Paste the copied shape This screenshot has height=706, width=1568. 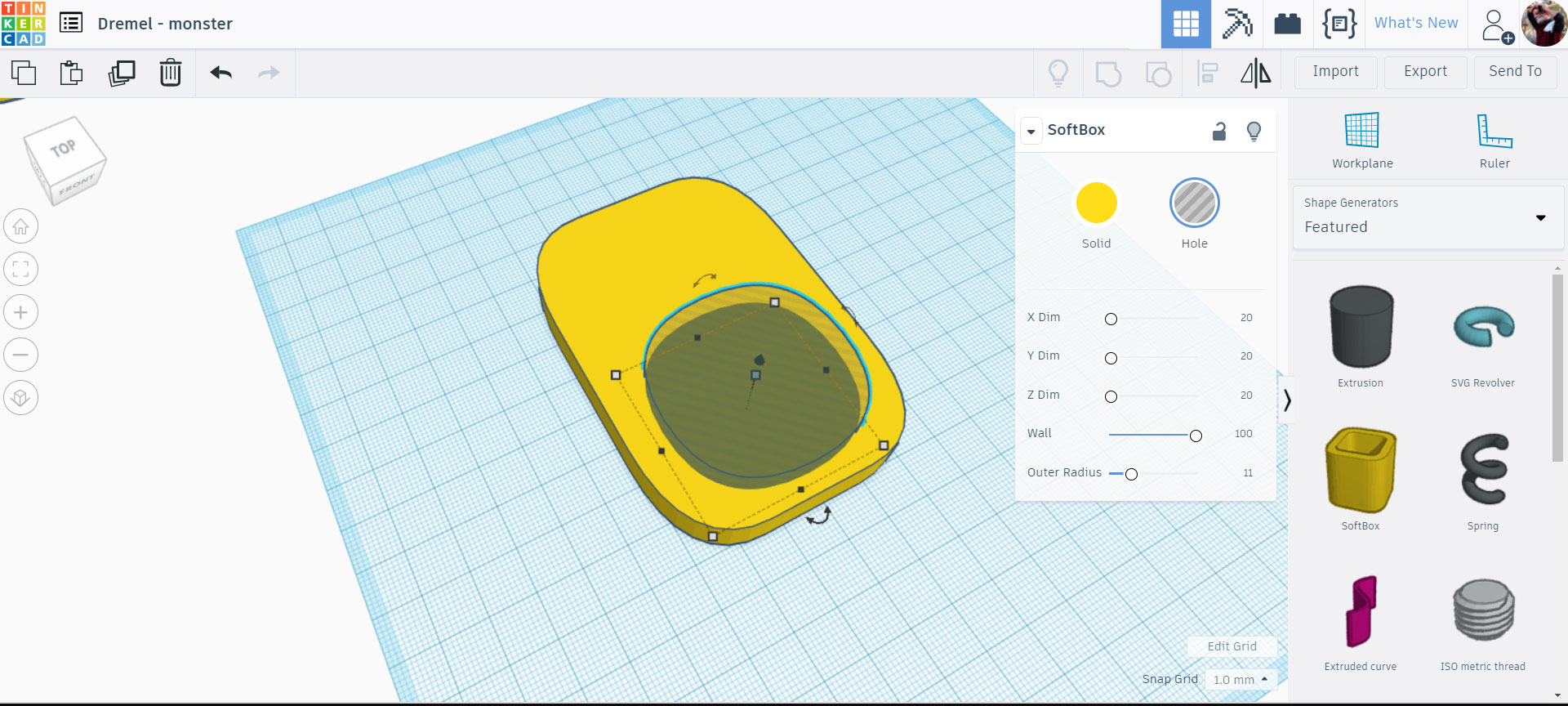pos(72,73)
